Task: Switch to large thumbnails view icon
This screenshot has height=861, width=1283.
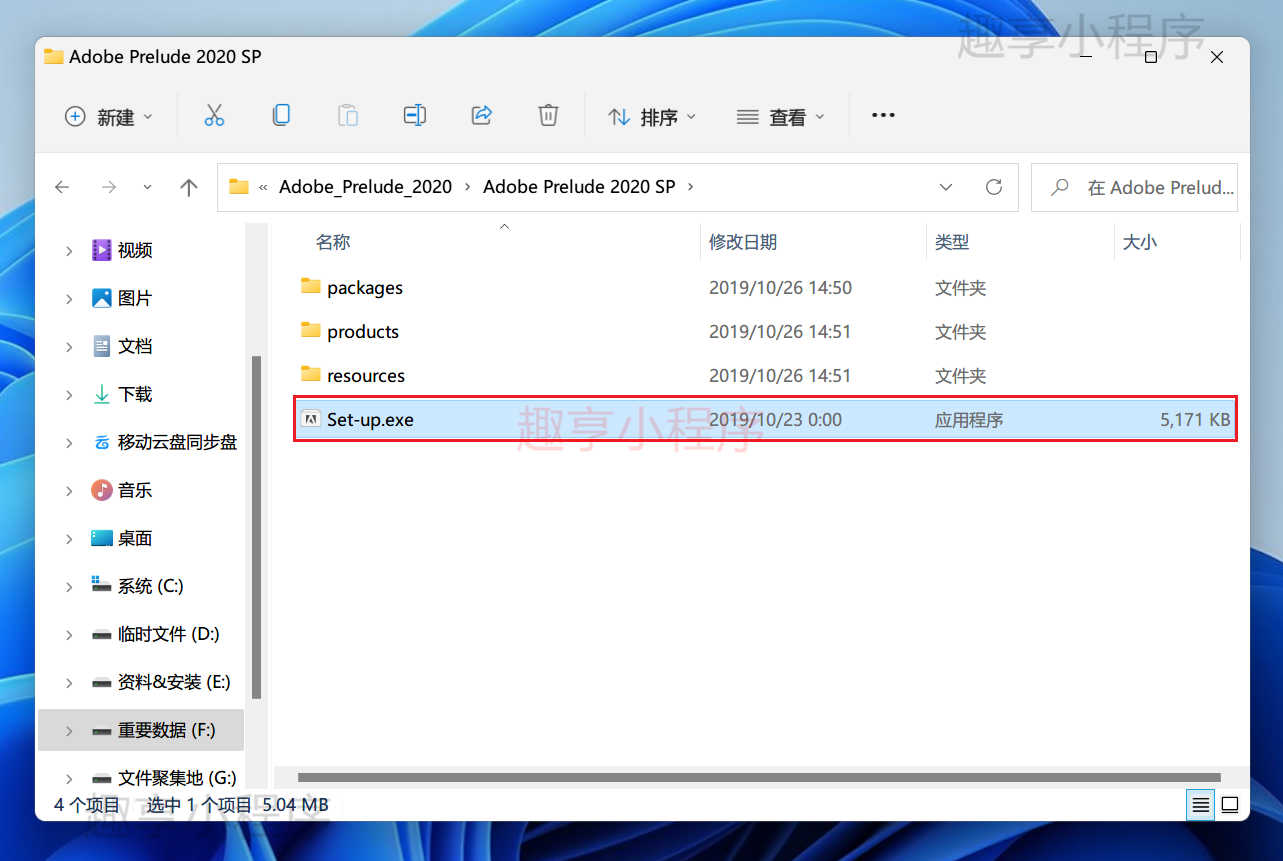Action: point(1230,804)
